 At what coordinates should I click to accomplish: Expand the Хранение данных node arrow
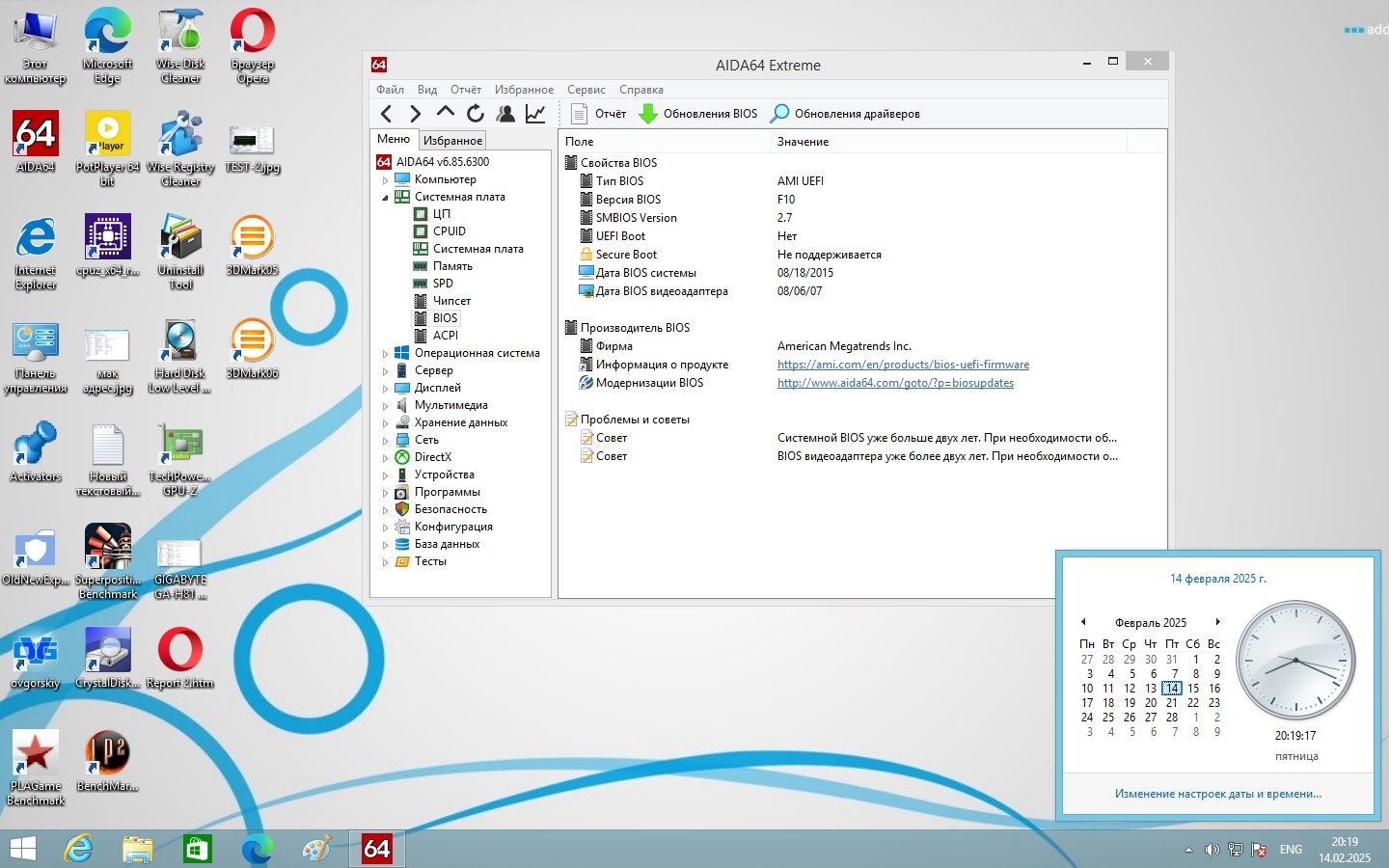[385, 422]
